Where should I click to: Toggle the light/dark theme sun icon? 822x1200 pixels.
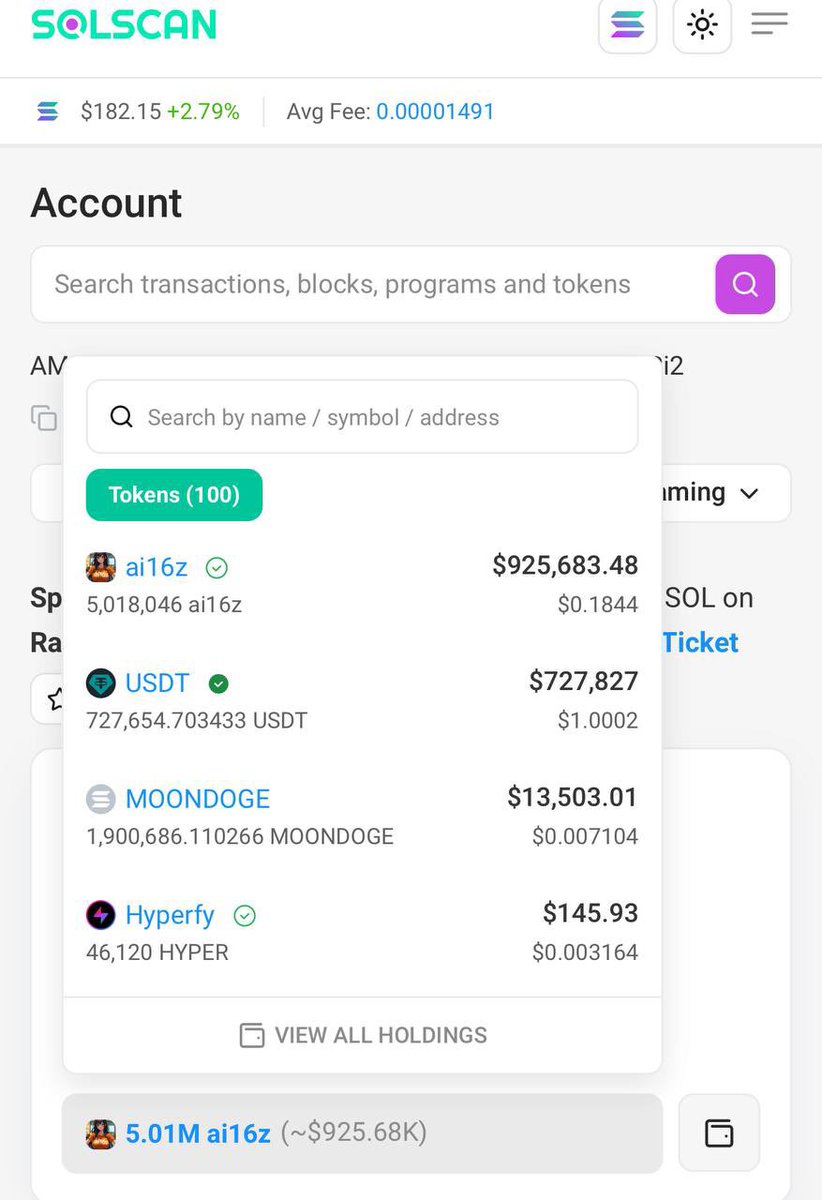tap(702, 24)
